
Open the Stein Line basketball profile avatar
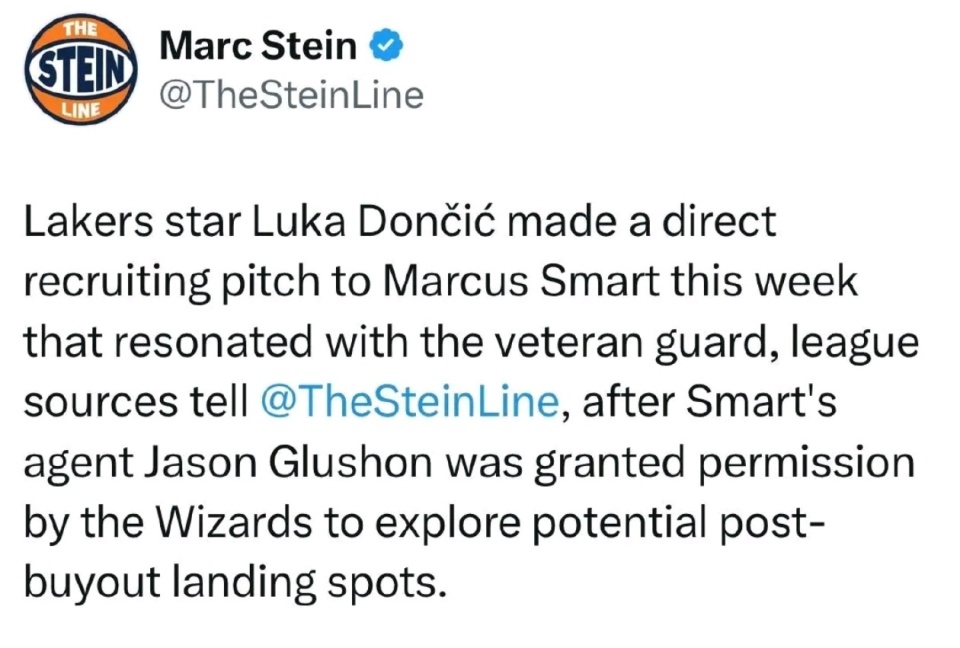pyautogui.click(x=81, y=69)
